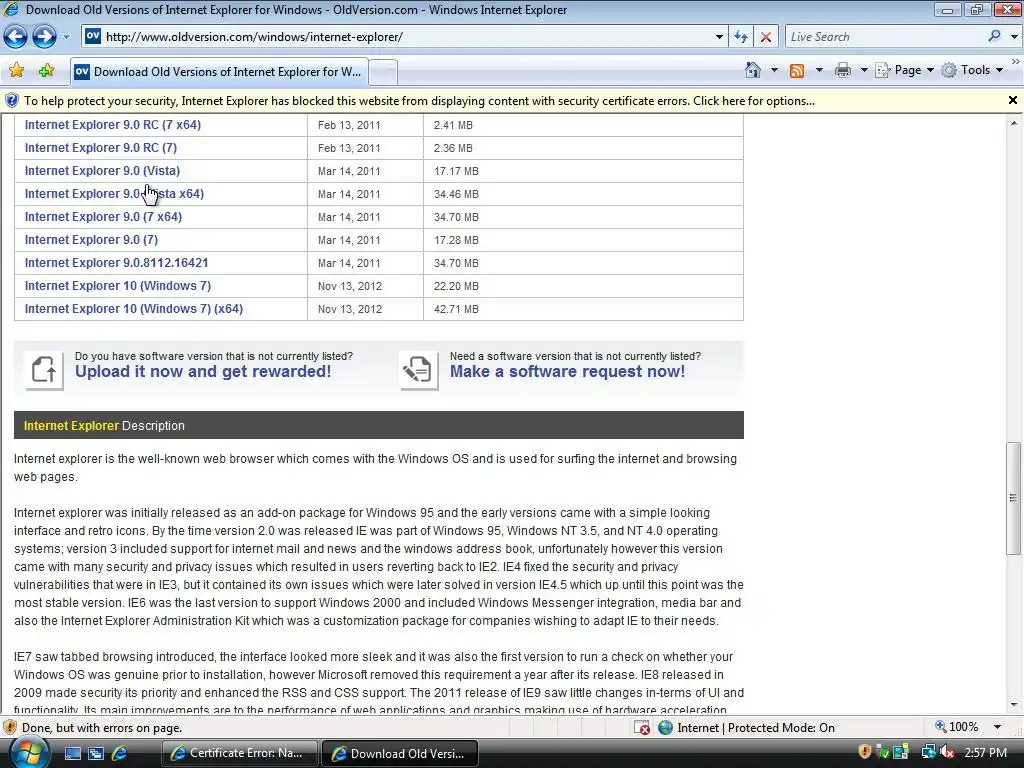Show more toolbar commands chevron
Image resolution: width=1024 pixels, height=768 pixels.
tap(1016, 62)
